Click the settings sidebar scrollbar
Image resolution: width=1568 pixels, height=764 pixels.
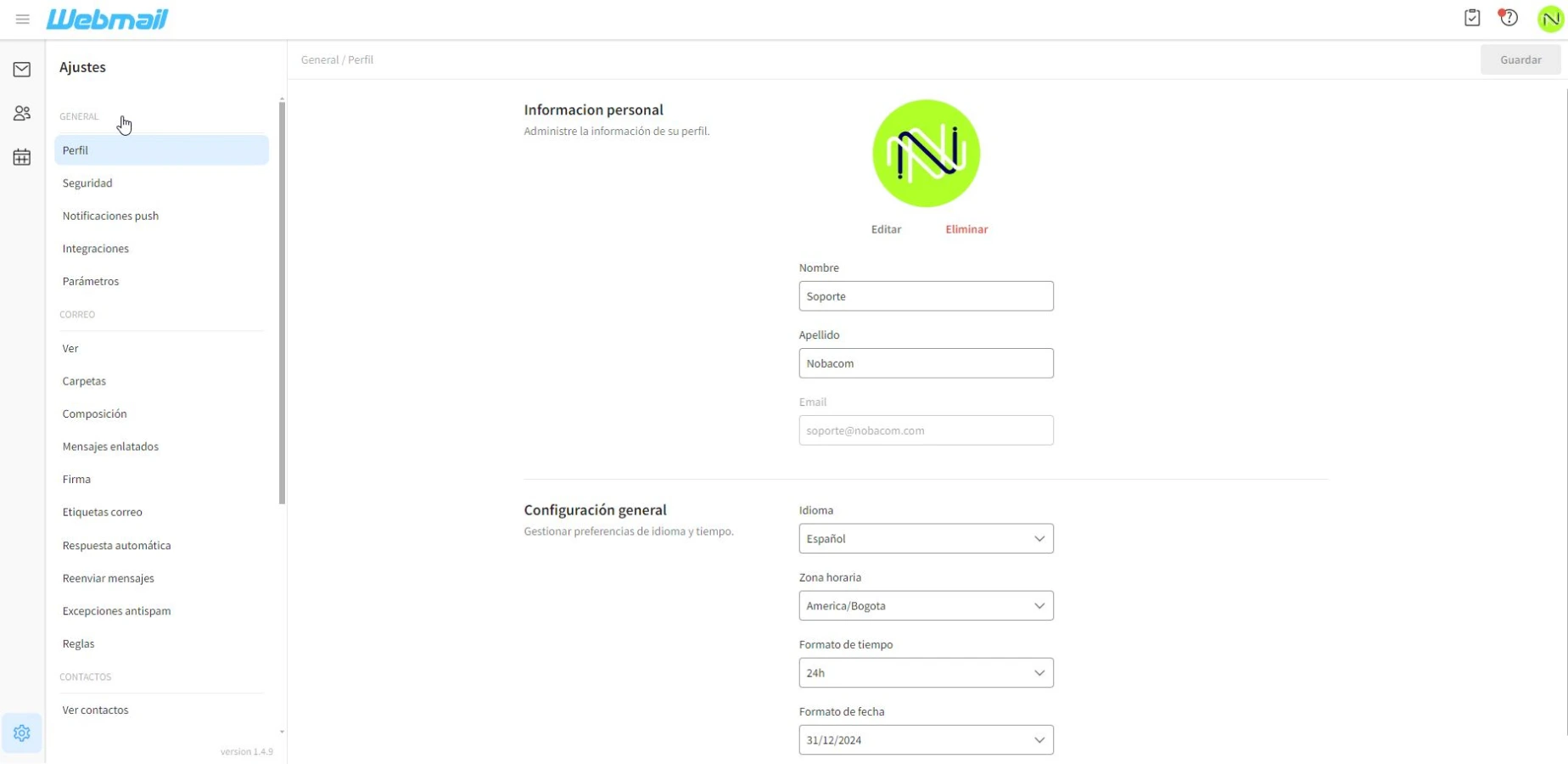tap(282, 301)
